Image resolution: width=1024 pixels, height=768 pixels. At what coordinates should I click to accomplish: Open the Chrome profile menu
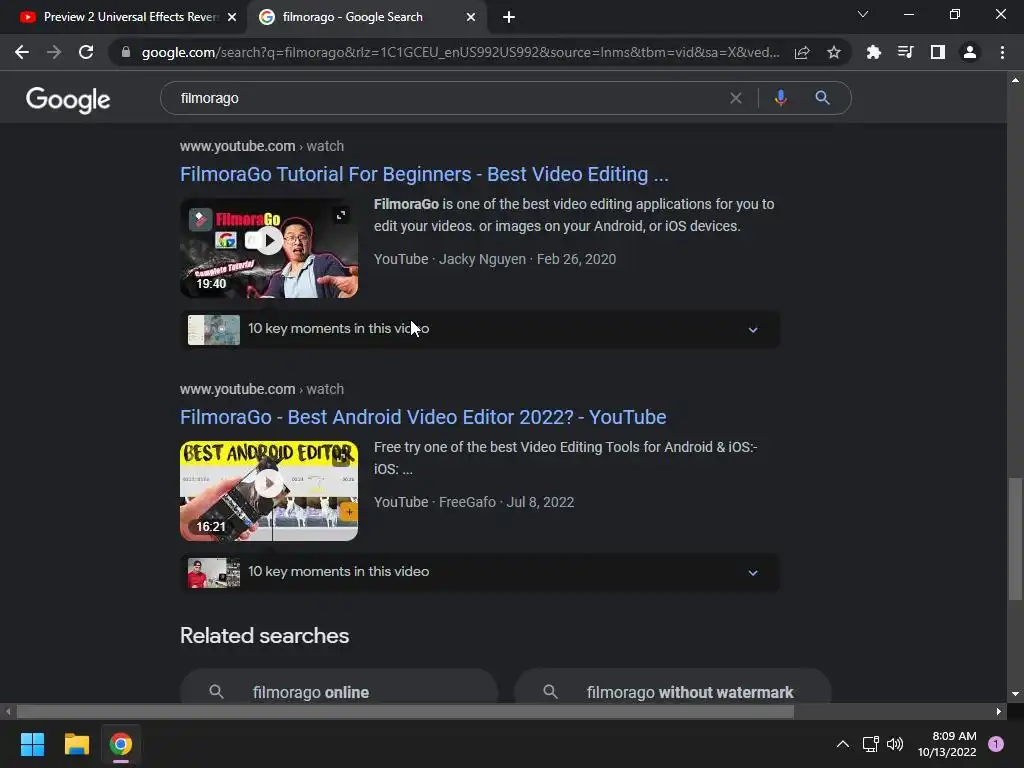click(970, 52)
